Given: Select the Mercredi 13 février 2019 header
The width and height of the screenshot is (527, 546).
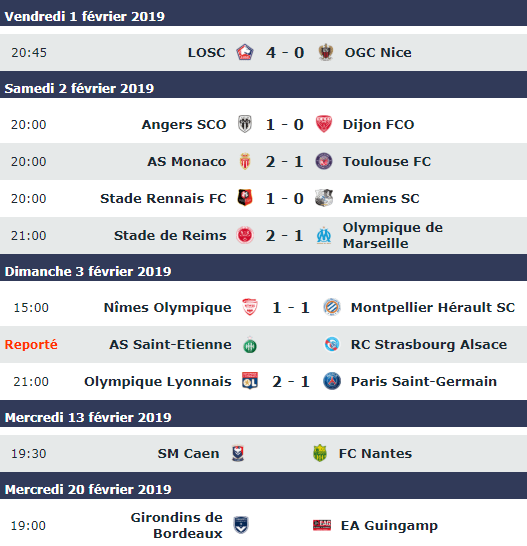Looking at the screenshot, I should tap(263, 417).
